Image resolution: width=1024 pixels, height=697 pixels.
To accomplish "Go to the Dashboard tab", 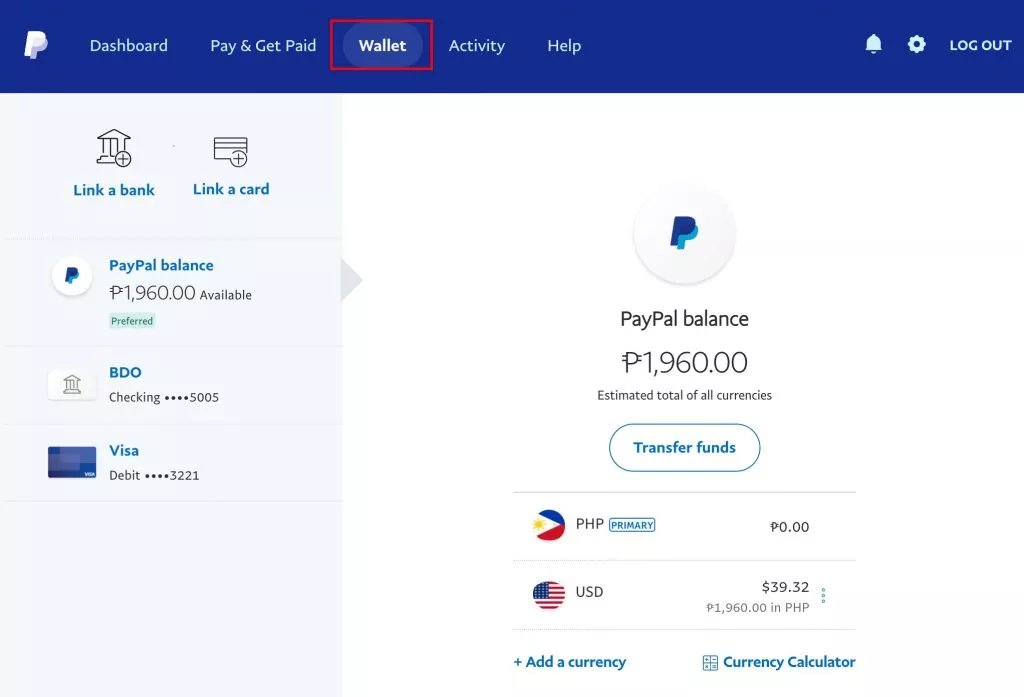I will click(129, 45).
